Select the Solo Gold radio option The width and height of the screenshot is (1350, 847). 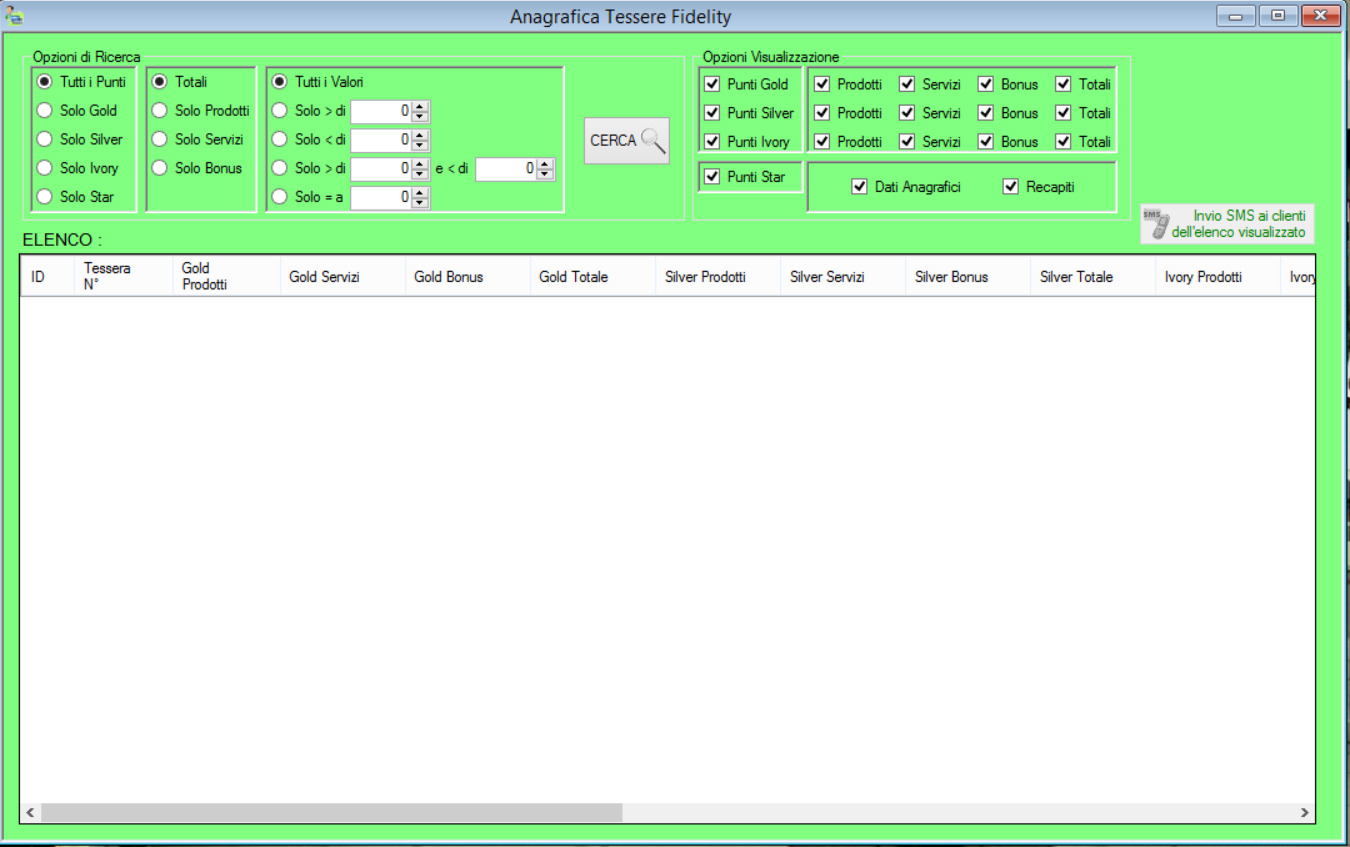coord(77,111)
